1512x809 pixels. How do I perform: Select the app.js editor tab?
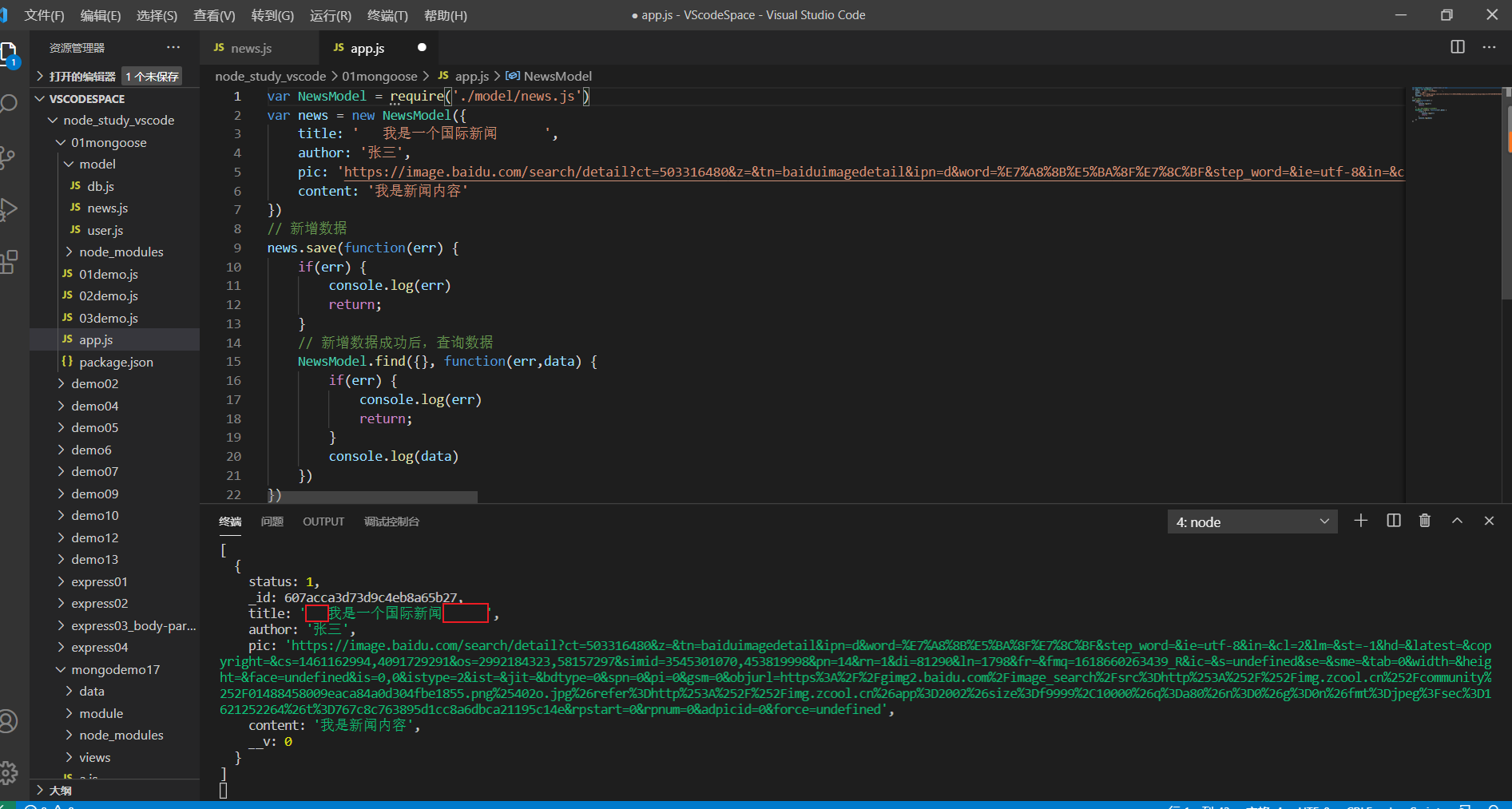379,48
